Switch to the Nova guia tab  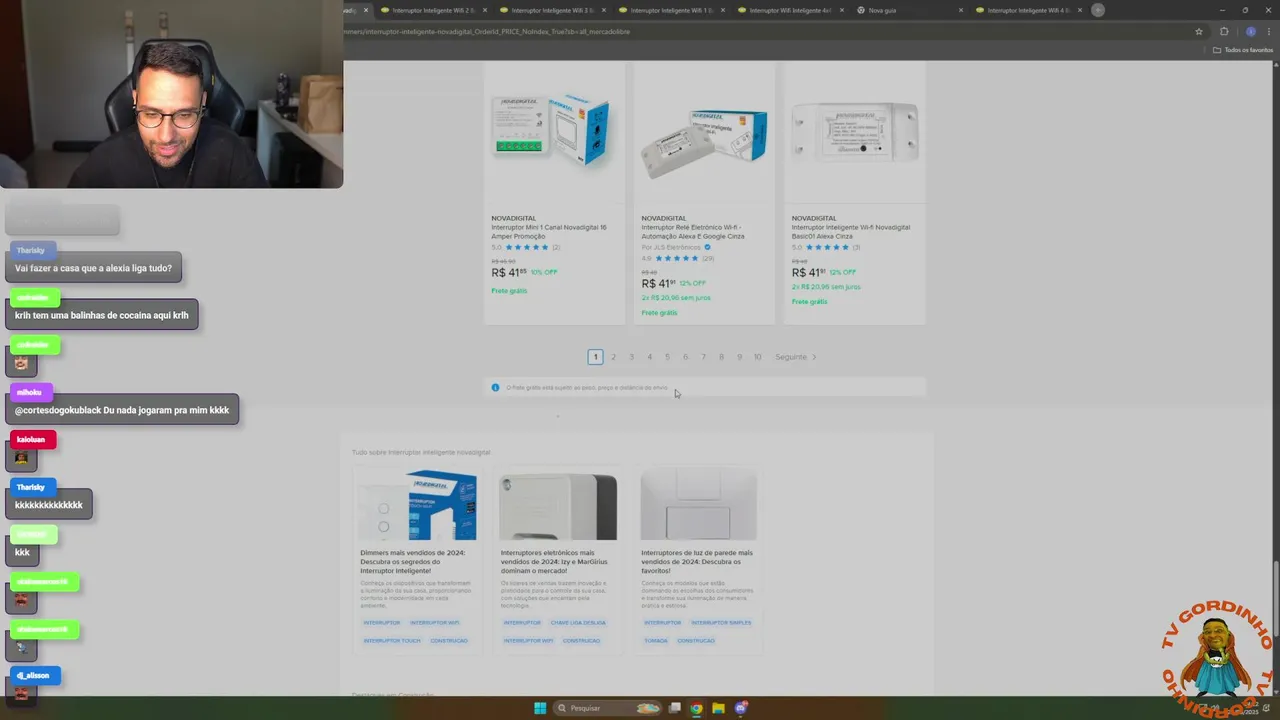pos(911,10)
